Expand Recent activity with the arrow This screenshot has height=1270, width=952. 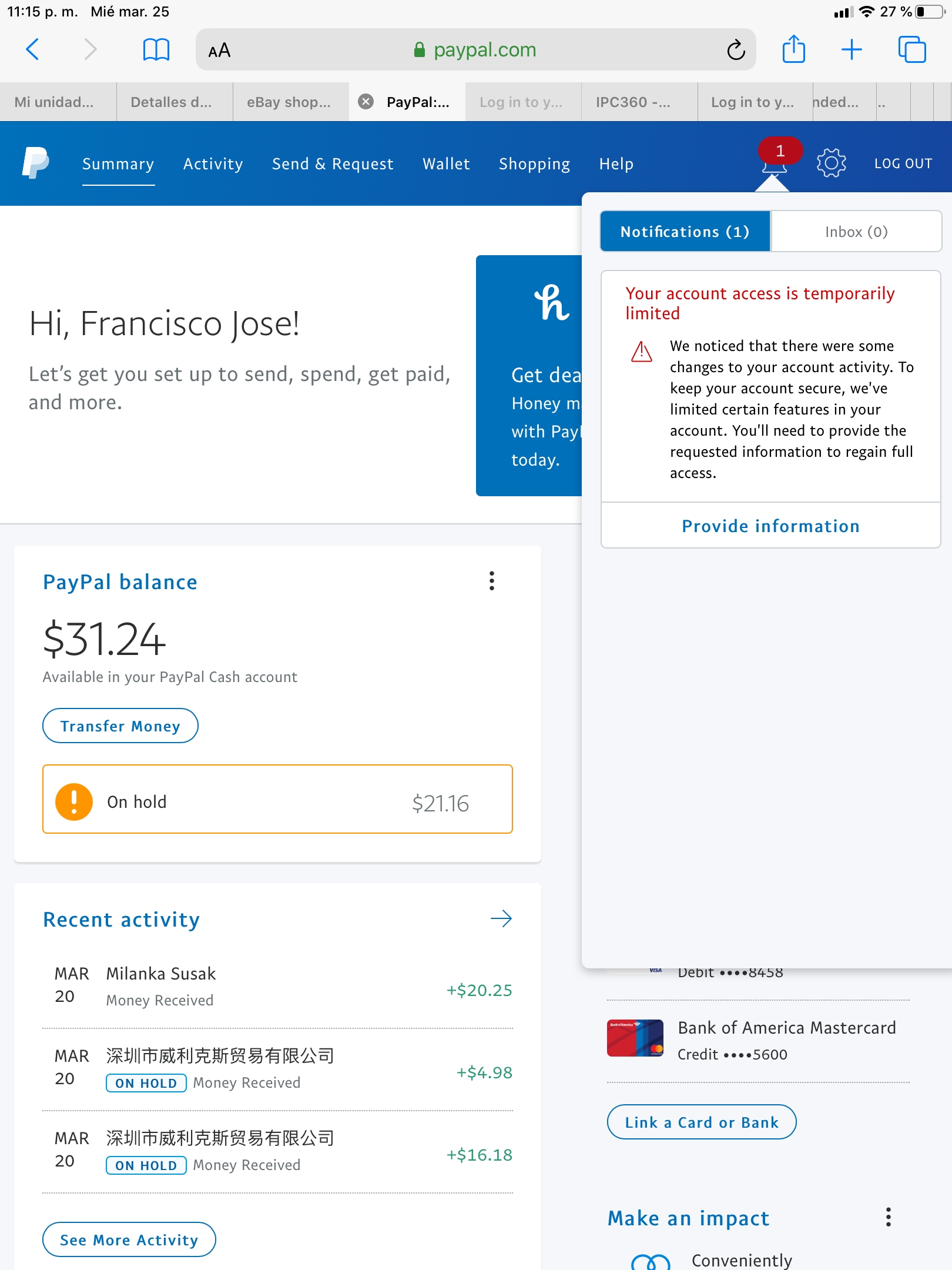tap(501, 918)
